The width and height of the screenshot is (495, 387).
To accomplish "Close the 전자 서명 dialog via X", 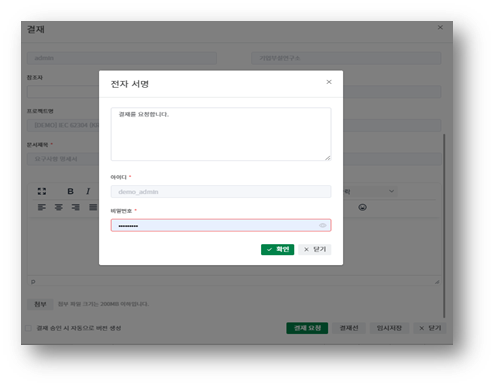I will point(329,82).
